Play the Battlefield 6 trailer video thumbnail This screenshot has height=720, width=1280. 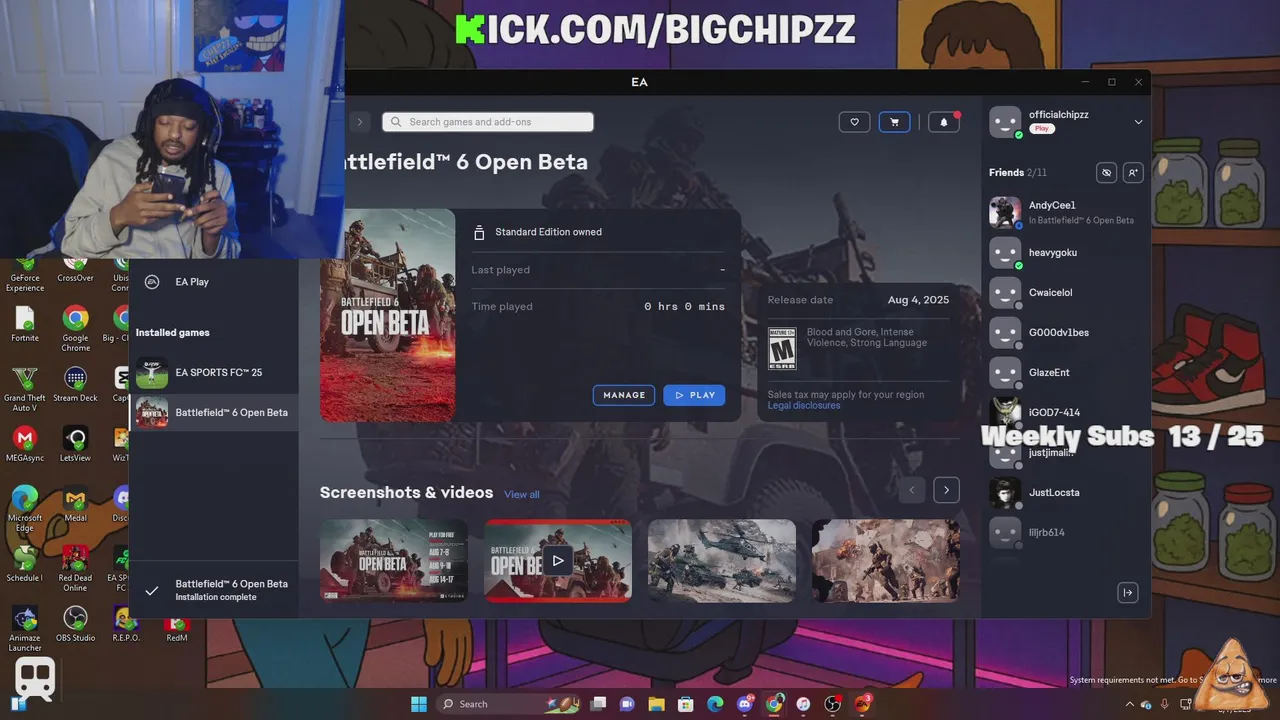[x=558, y=560]
